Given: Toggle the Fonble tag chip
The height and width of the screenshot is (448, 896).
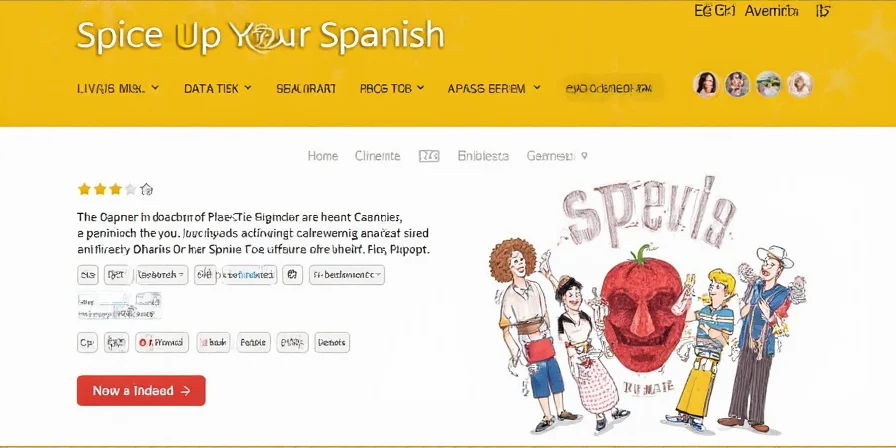Looking at the screenshot, I should click(x=254, y=342).
